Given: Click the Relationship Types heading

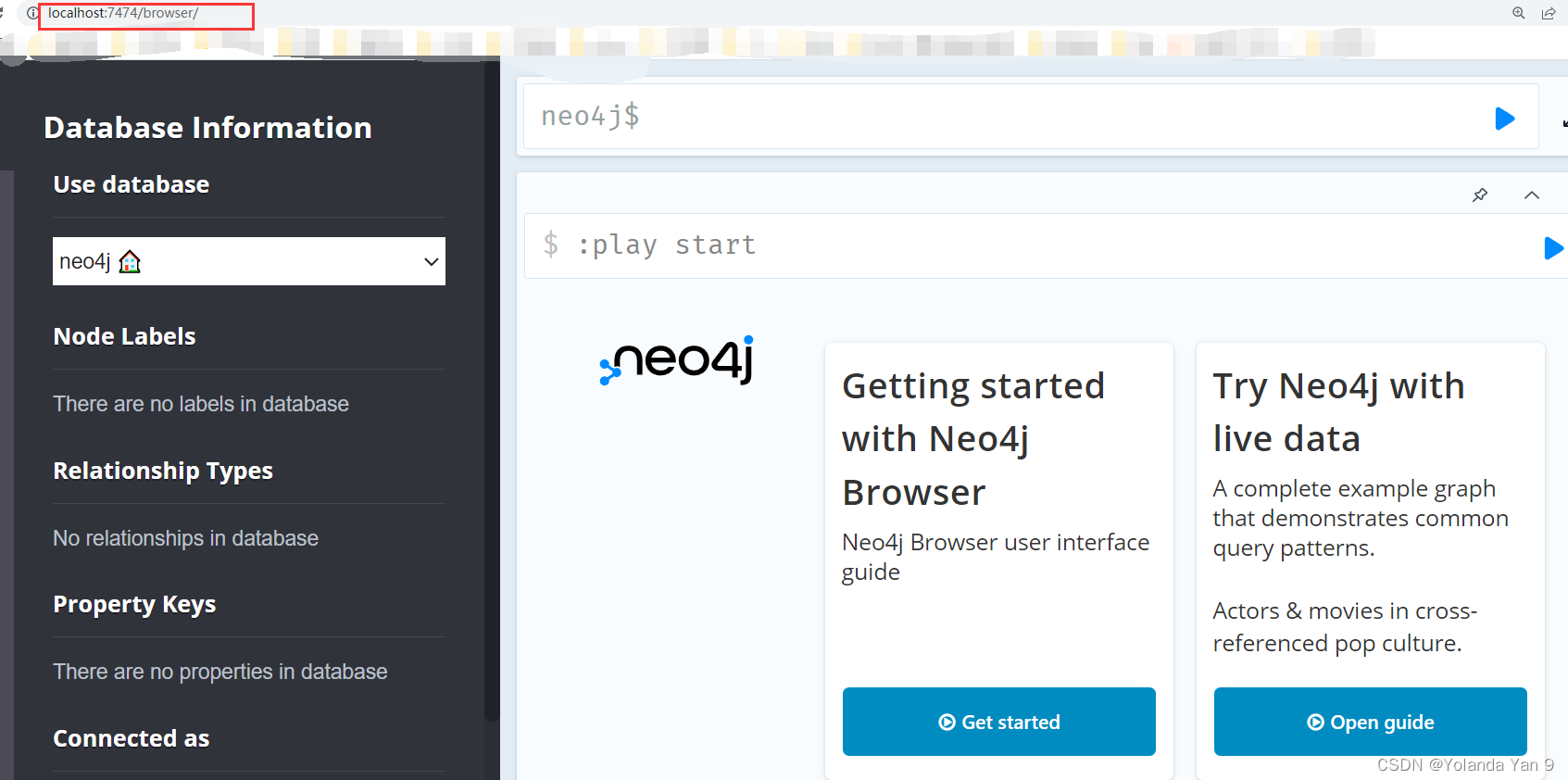Looking at the screenshot, I should (163, 471).
